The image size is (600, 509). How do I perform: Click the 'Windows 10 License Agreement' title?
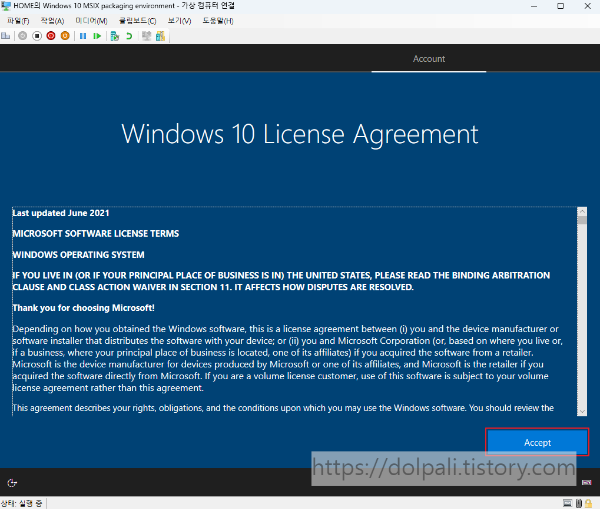pyautogui.click(x=300, y=135)
